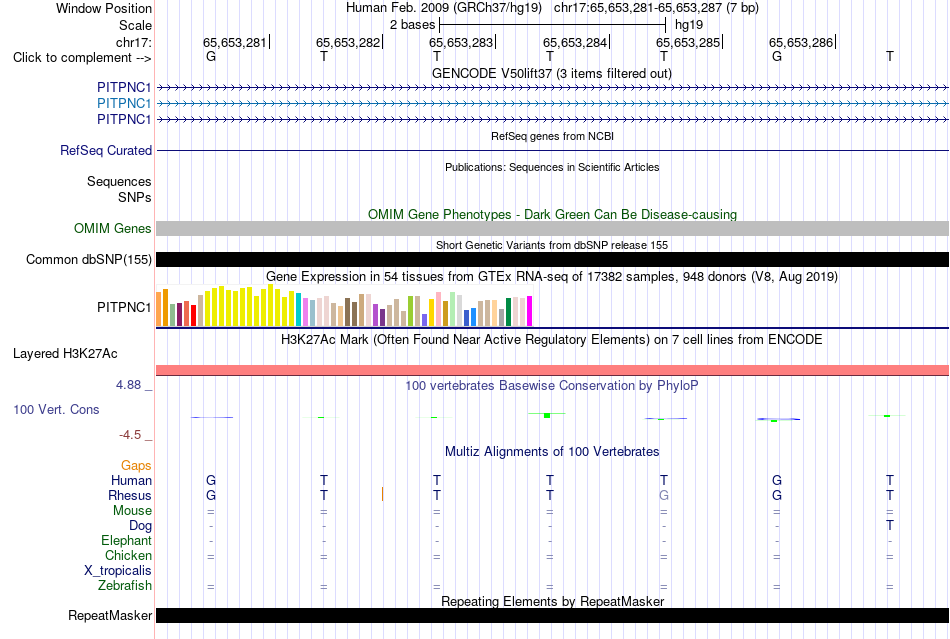Click the black Common dbSNP(155) bar
This screenshot has width=950, height=639.
pos(552,259)
